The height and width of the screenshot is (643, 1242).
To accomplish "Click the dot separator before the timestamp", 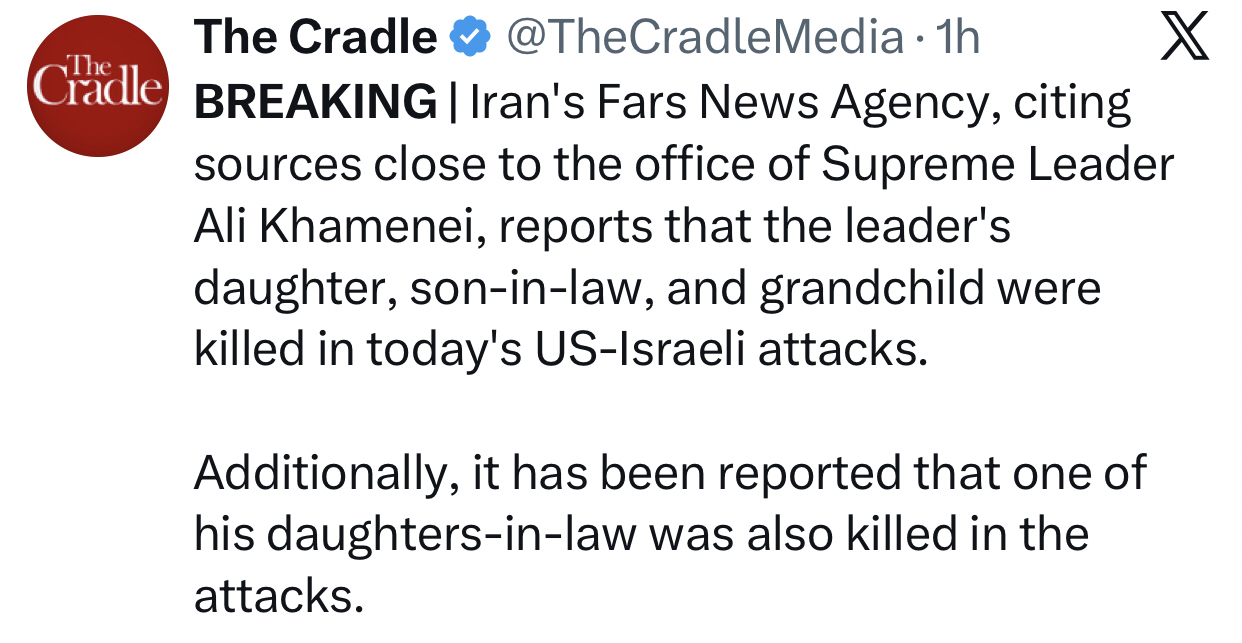I will (918, 40).
